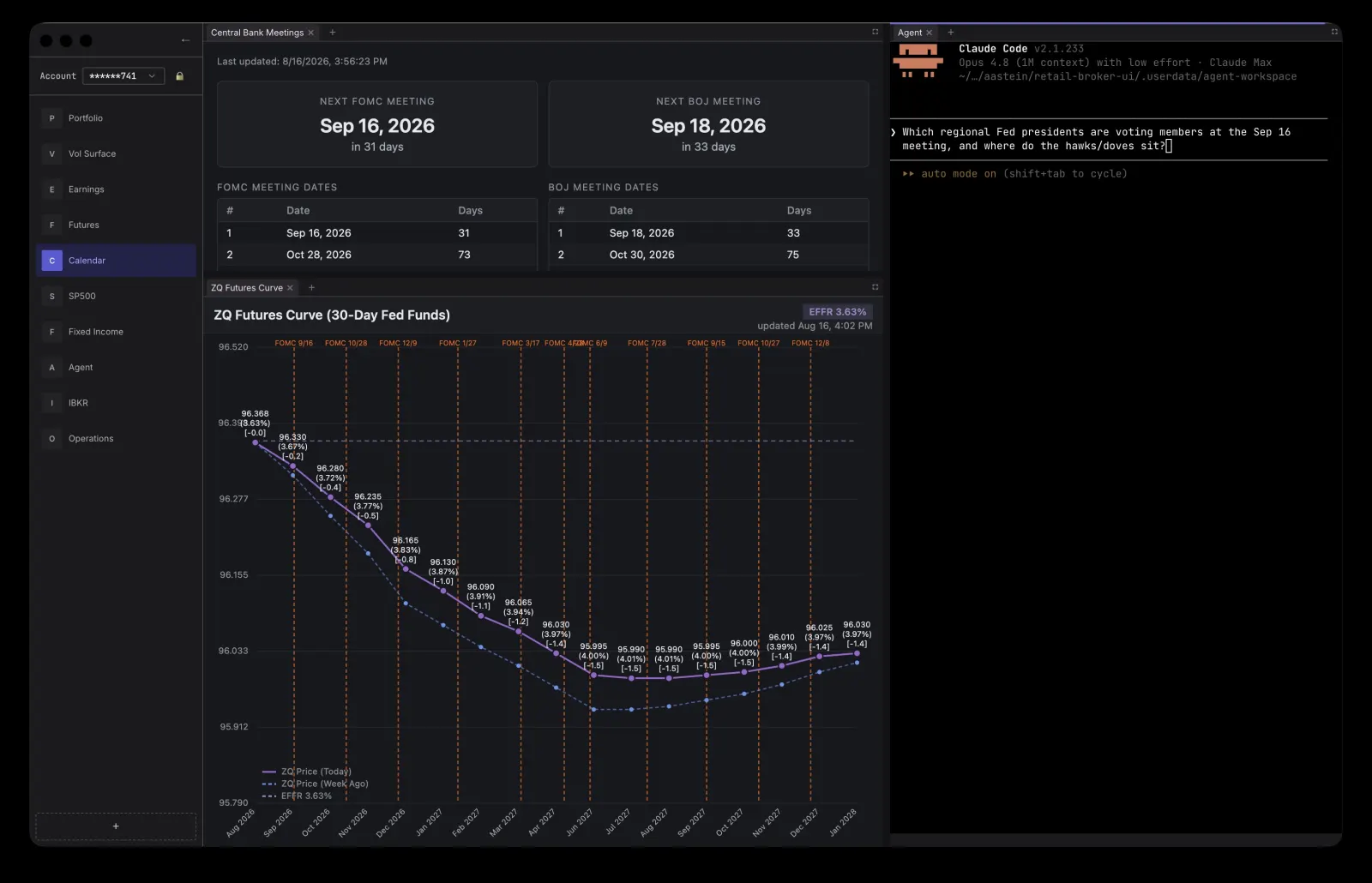Collapse sidebar with the back arrow
Viewport: 1372px width, 883px height.
(185, 40)
